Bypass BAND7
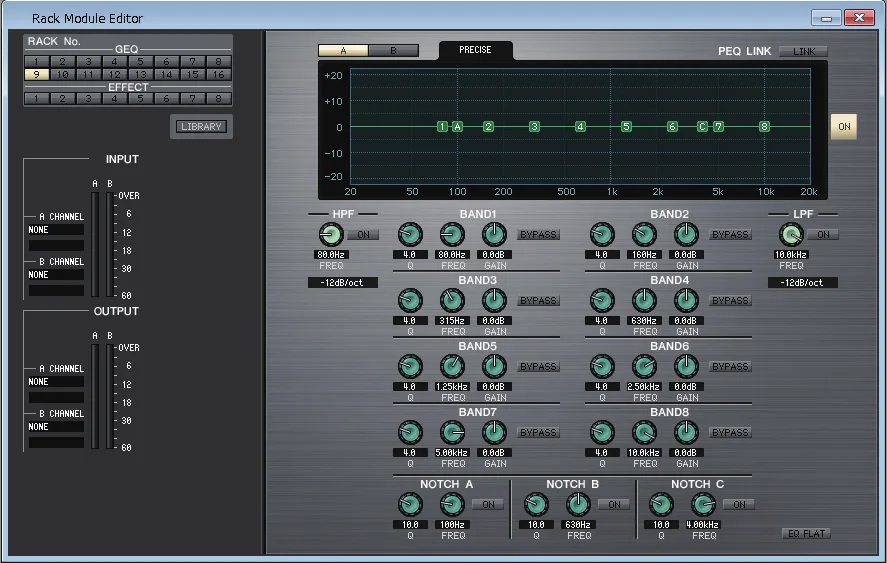 tap(538, 432)
